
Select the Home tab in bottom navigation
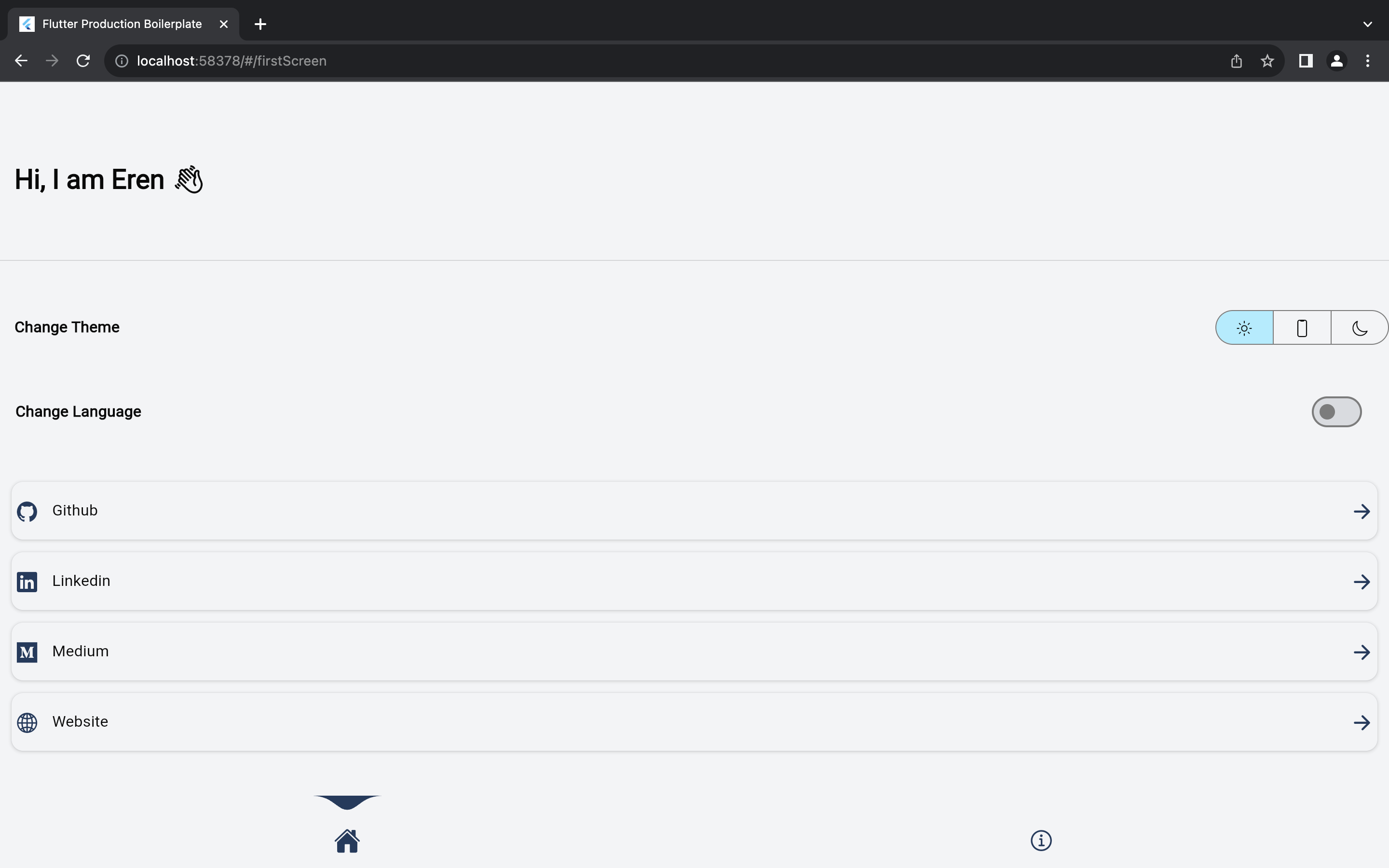347,841
